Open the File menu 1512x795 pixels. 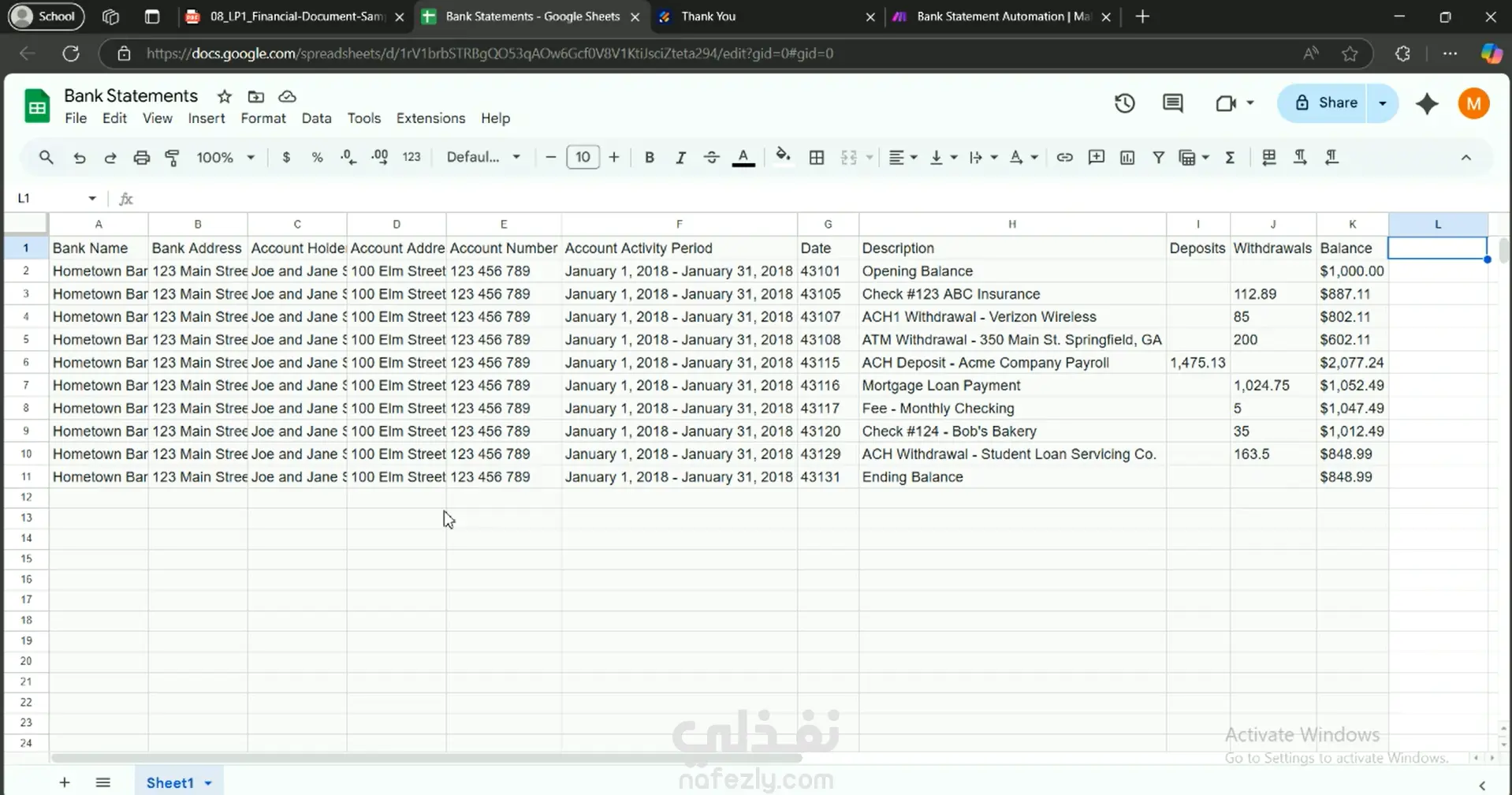click(76, 118)
